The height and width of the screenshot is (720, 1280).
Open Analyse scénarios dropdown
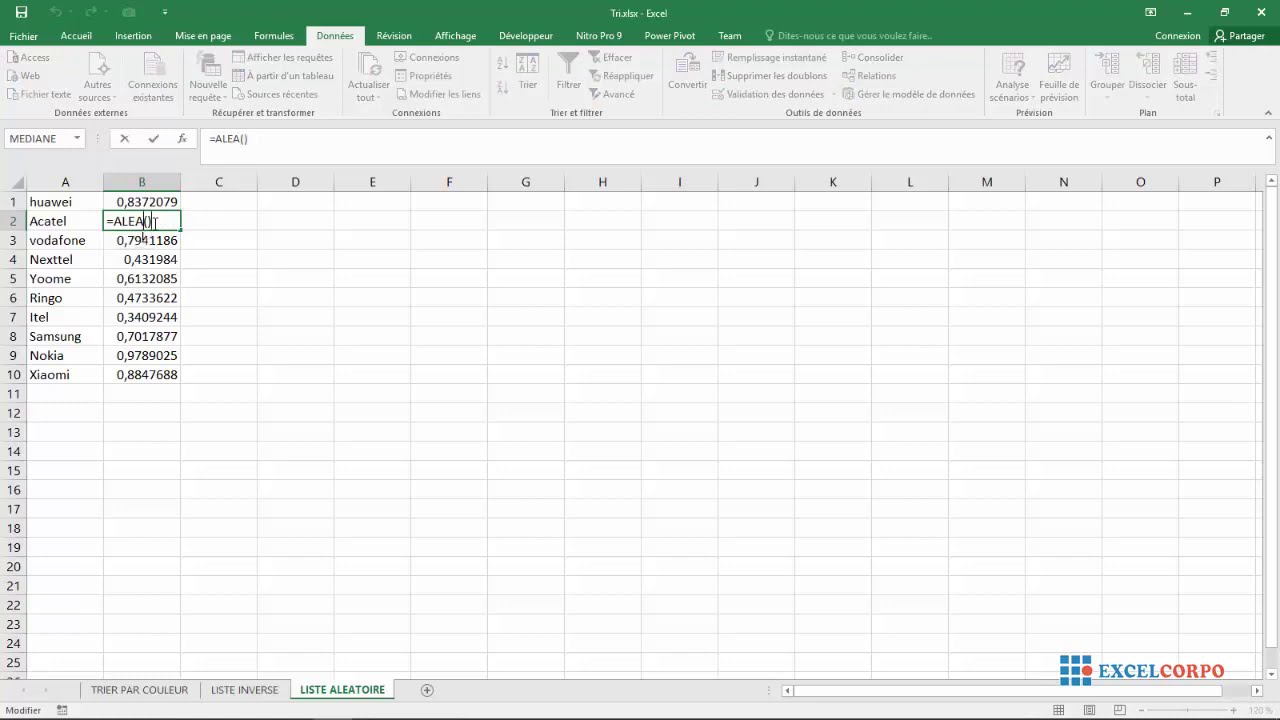click(1012, 77)
